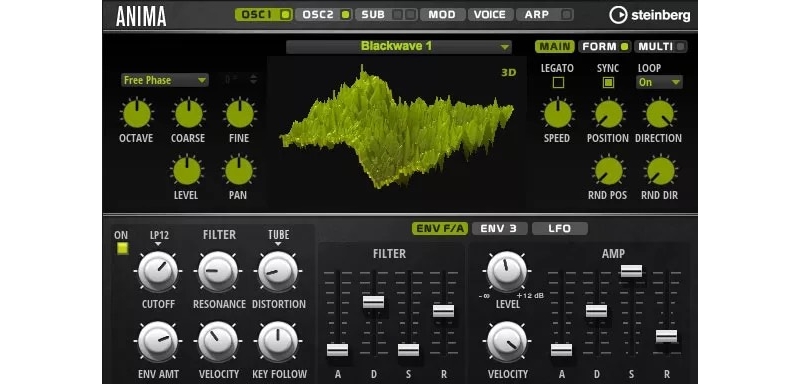Select the MAIN wavetable page

click(555, 46)
